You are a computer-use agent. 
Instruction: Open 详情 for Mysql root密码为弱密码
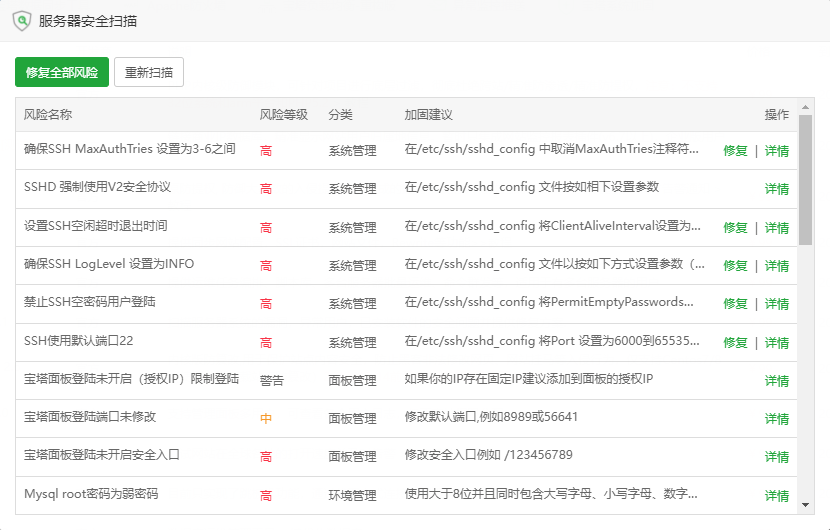click(777, 496)
